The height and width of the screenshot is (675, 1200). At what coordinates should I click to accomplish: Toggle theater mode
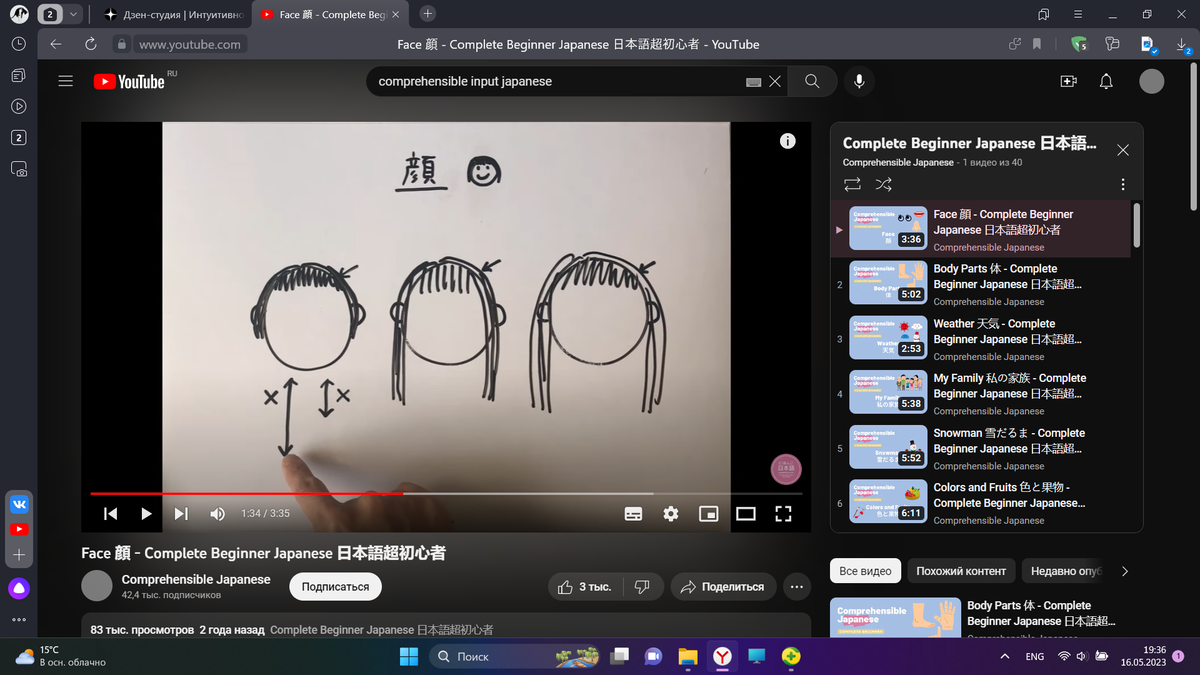point(746,514)
